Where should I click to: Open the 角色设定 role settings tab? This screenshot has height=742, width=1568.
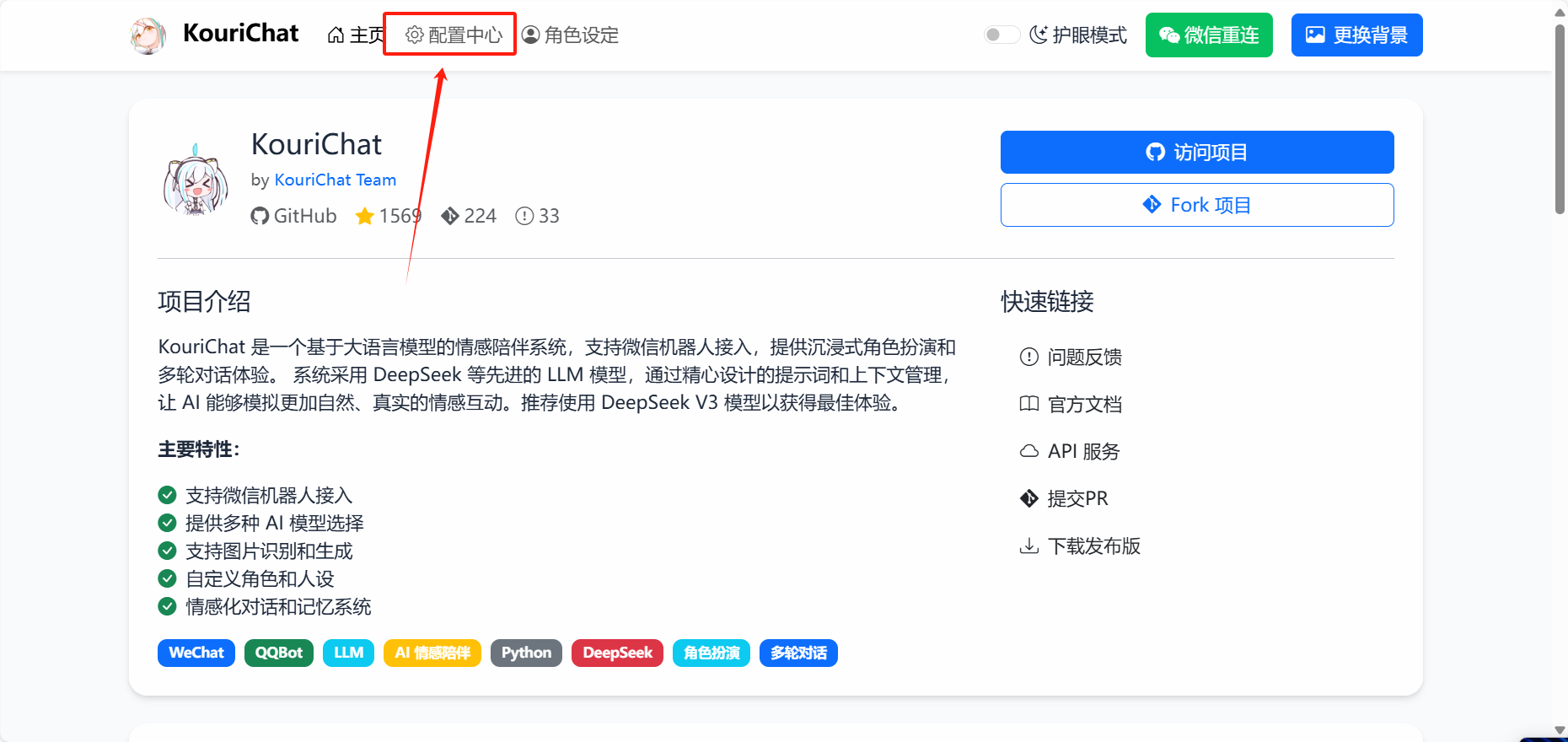(571, 35)
